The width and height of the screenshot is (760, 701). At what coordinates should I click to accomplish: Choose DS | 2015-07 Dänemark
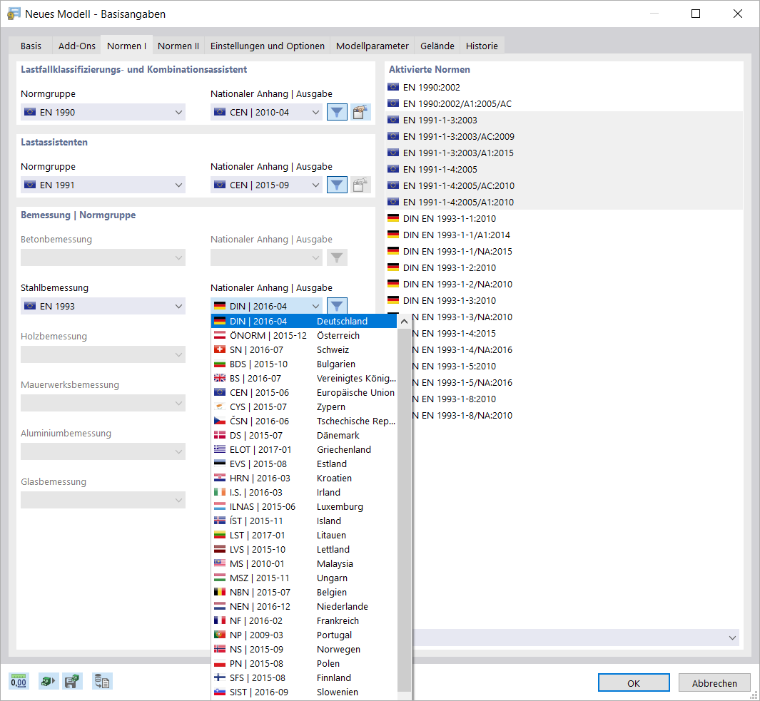304,435
